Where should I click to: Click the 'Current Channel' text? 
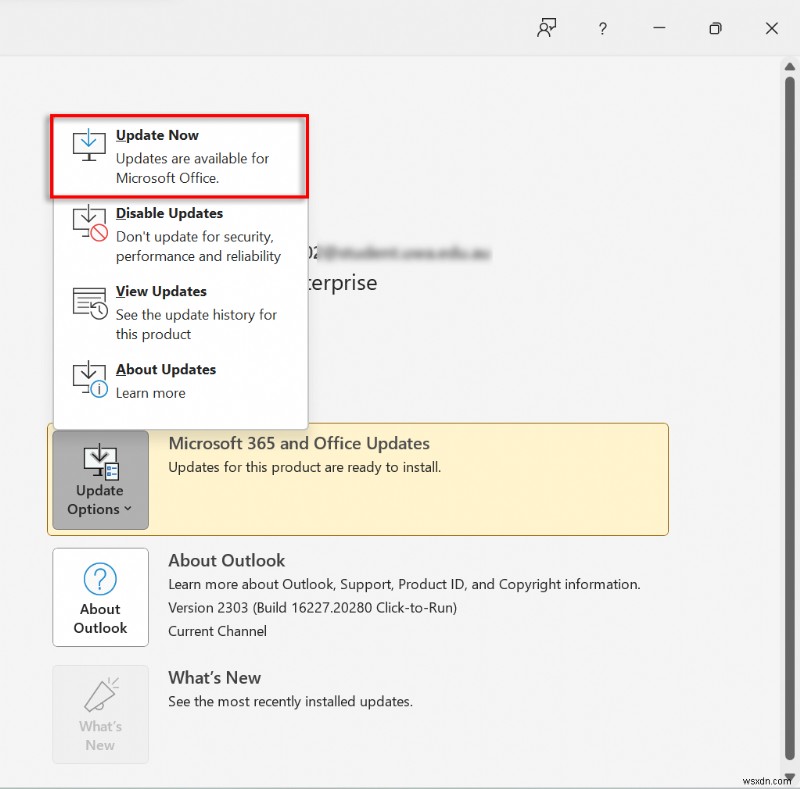click(x=217, y=631)
